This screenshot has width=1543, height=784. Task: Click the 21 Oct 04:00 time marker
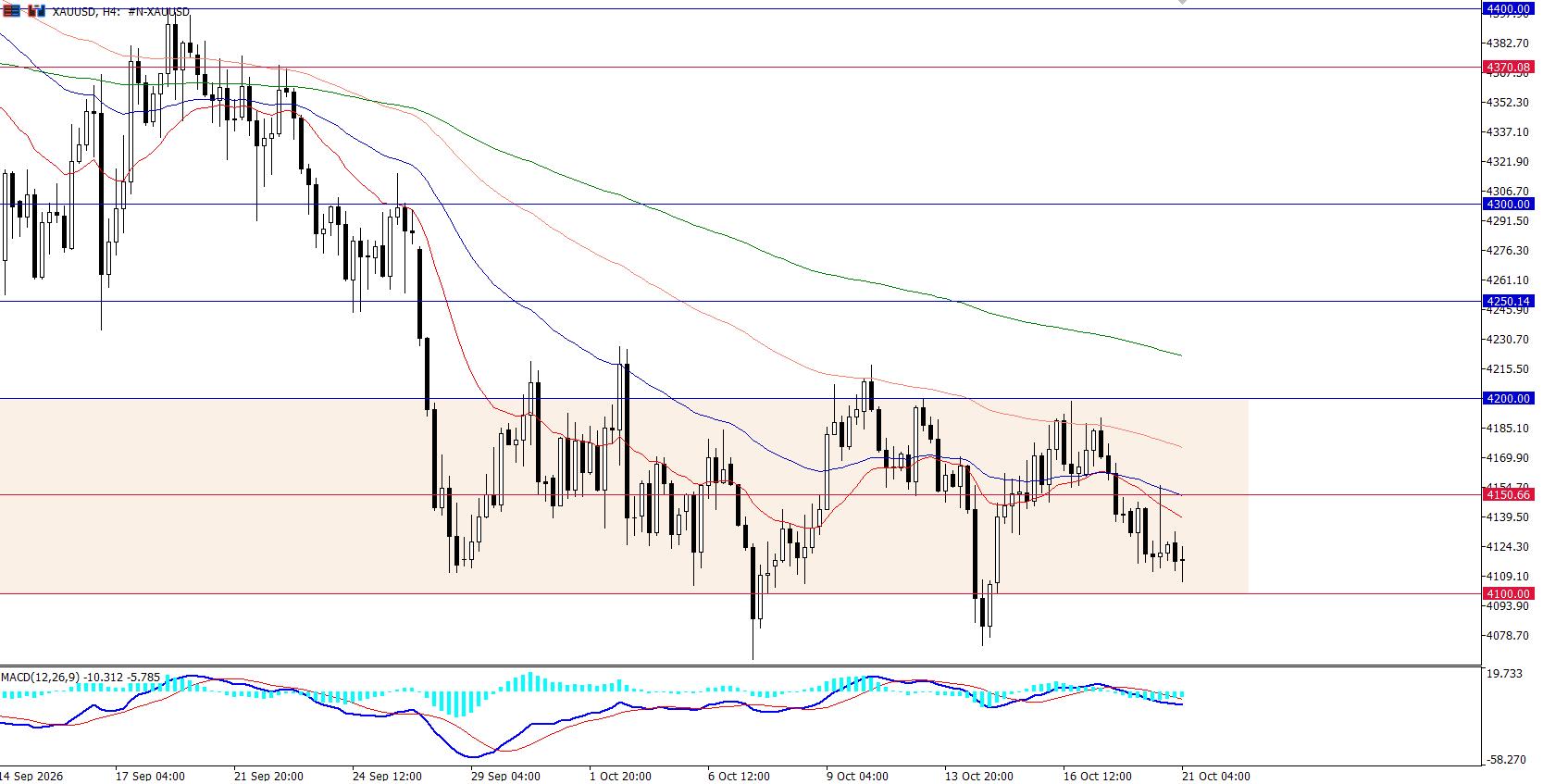coord(1214,776)
